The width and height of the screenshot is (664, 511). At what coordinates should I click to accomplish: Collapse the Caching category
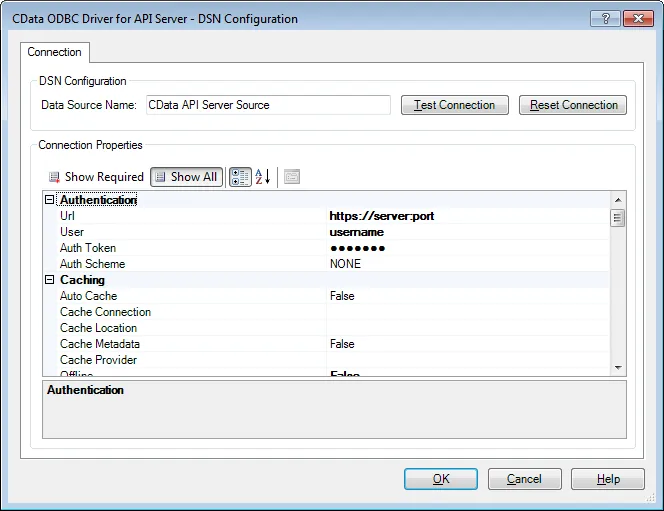(x=50, y=280)
